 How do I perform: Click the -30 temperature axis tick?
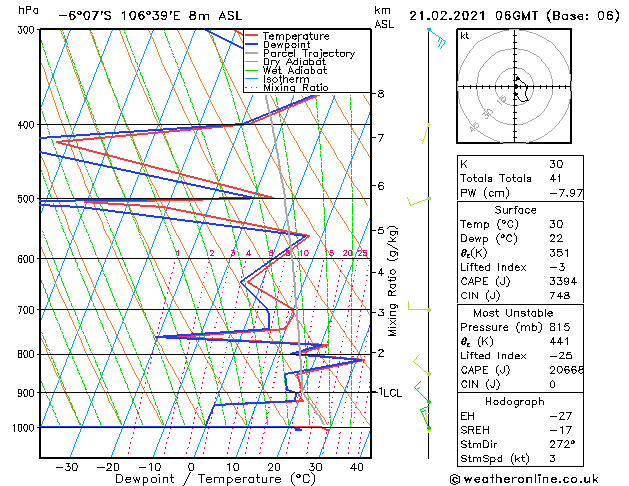click(x=66, y=467)
